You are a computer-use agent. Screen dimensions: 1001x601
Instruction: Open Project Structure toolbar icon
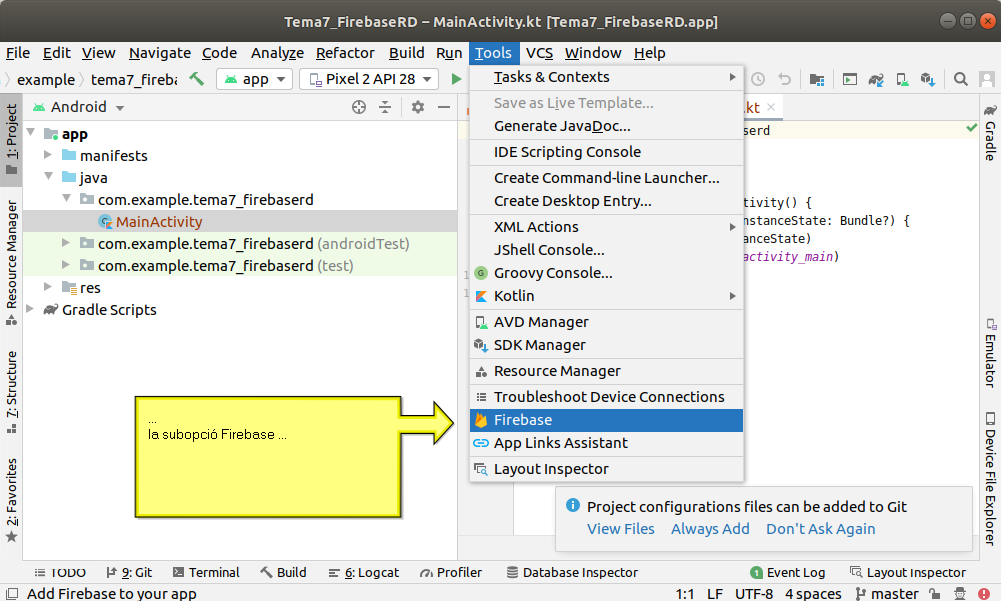817,79
